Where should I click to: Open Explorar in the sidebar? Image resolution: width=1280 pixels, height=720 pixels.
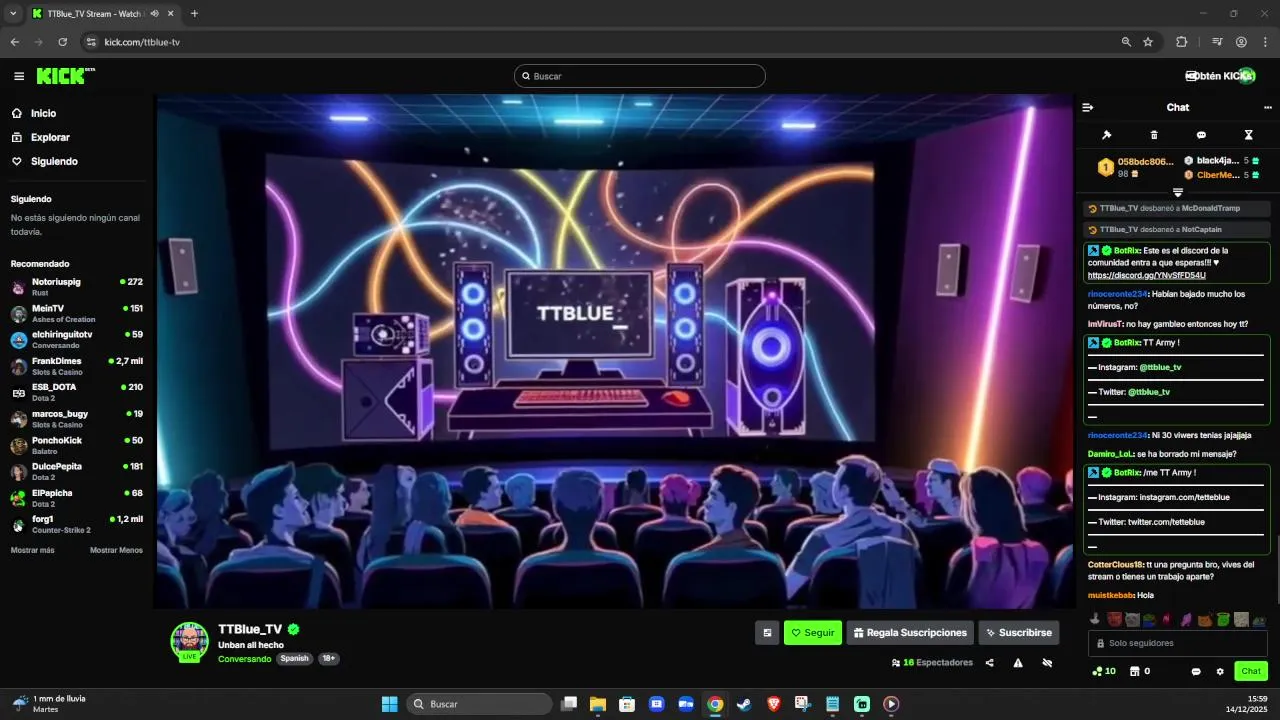click(x=41, y=138)
